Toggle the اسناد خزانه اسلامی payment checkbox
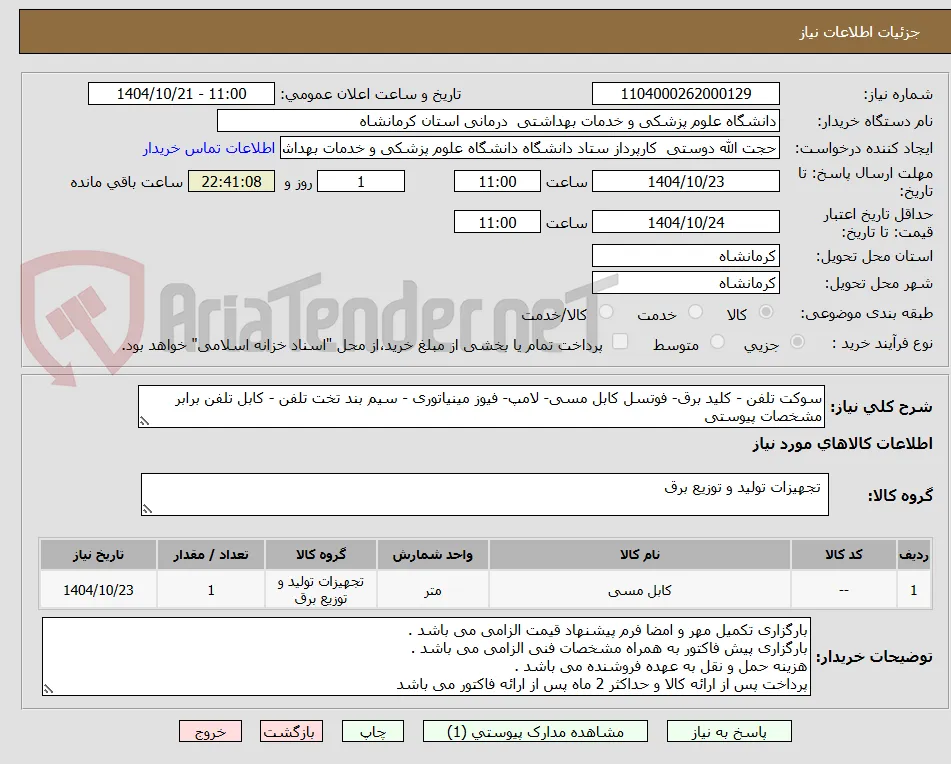951x764 pixels. point(620,341)
